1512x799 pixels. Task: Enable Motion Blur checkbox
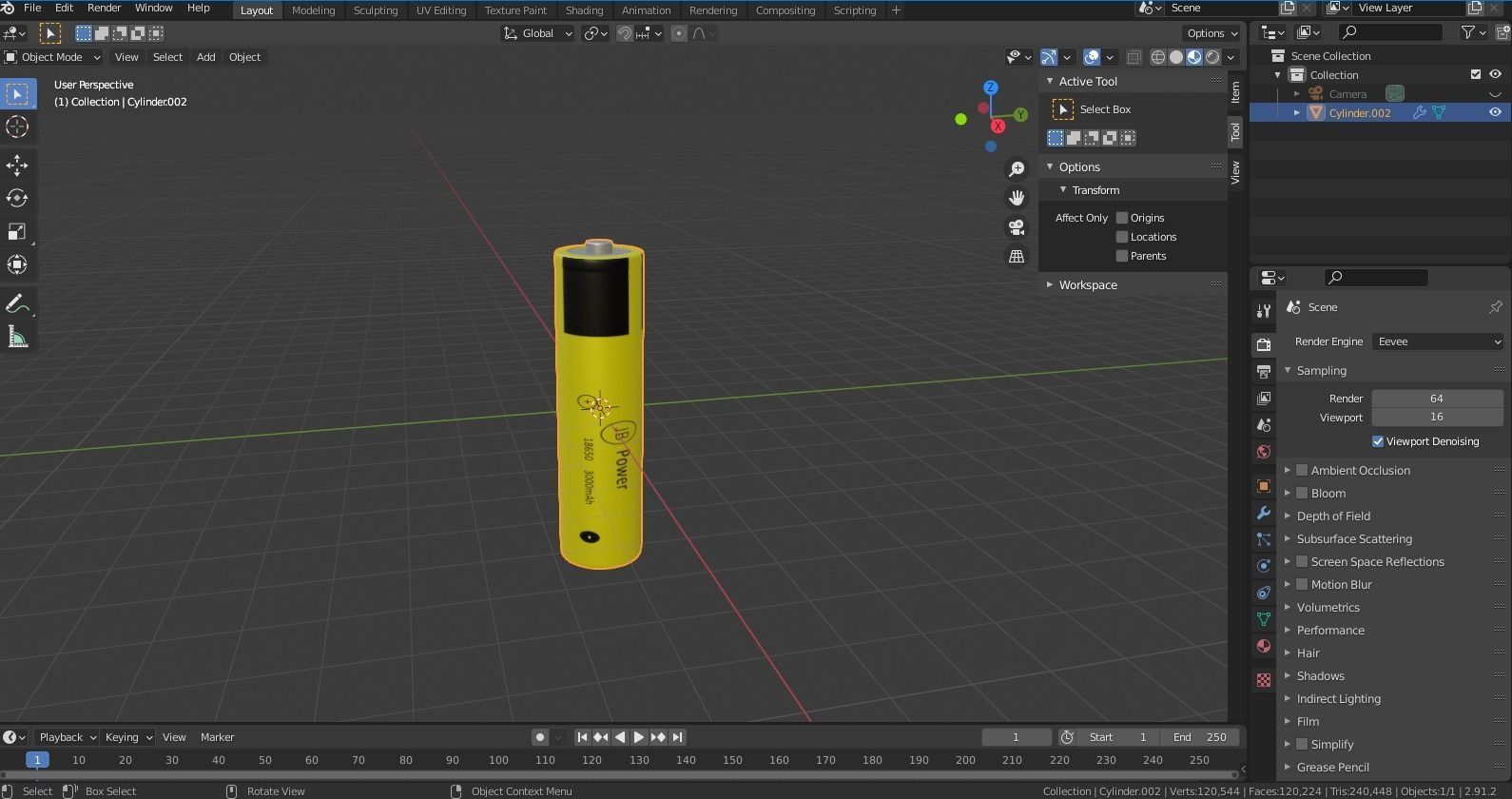(1302, 584)
